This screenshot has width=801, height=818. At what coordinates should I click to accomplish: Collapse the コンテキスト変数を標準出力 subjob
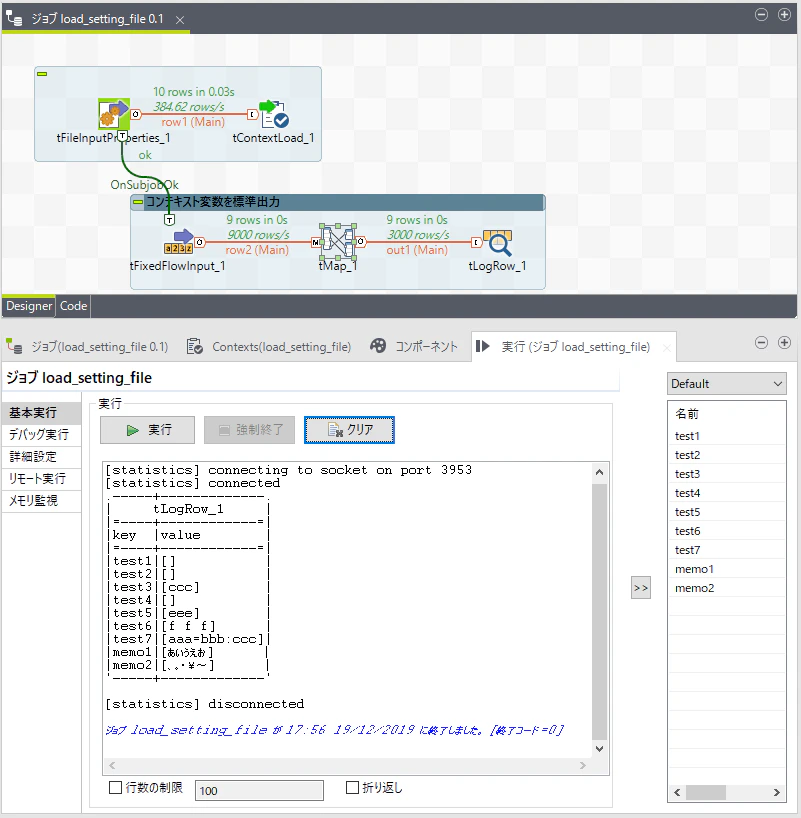[x=138, y=202]
